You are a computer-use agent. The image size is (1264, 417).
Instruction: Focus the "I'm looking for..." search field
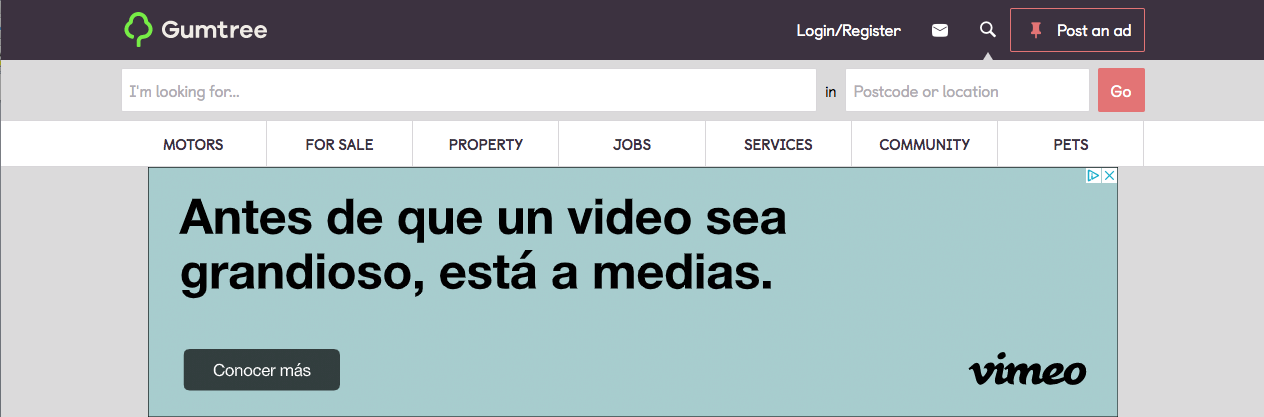[x=469, y=91]
